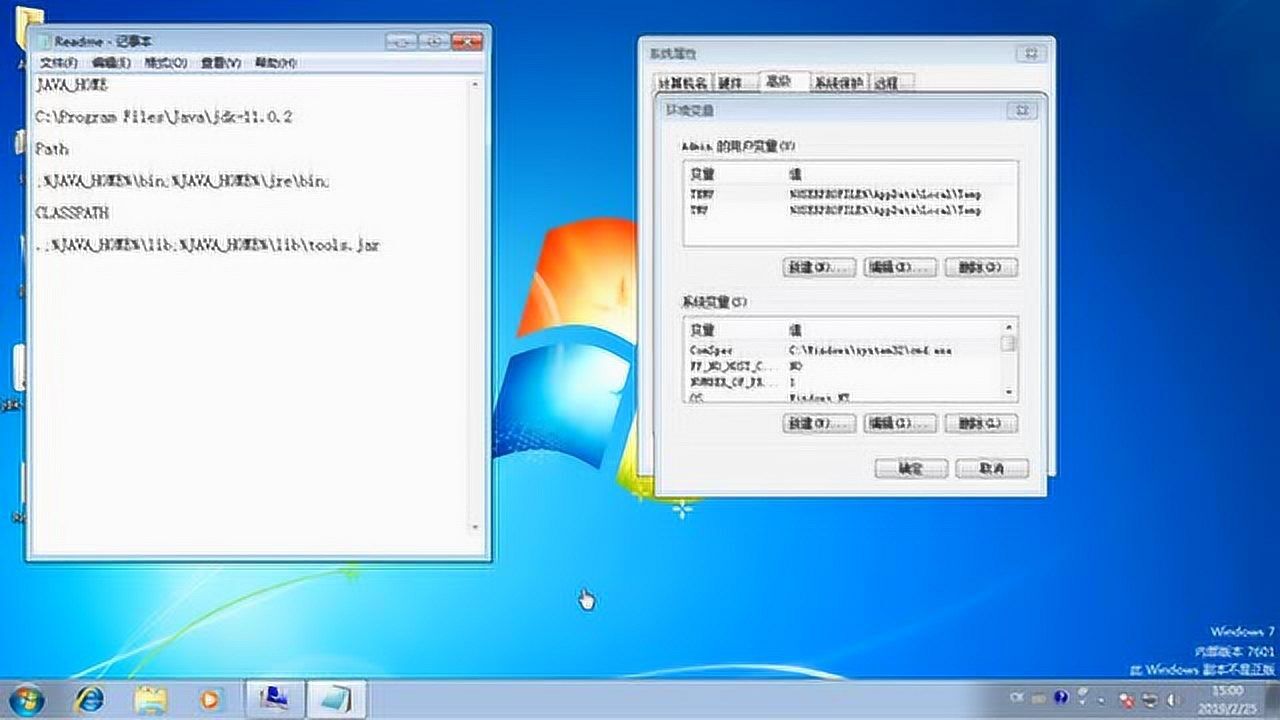The image size is (1280, 720).
Task: Click system variables list scroll up arrow
Action: 1008,328
